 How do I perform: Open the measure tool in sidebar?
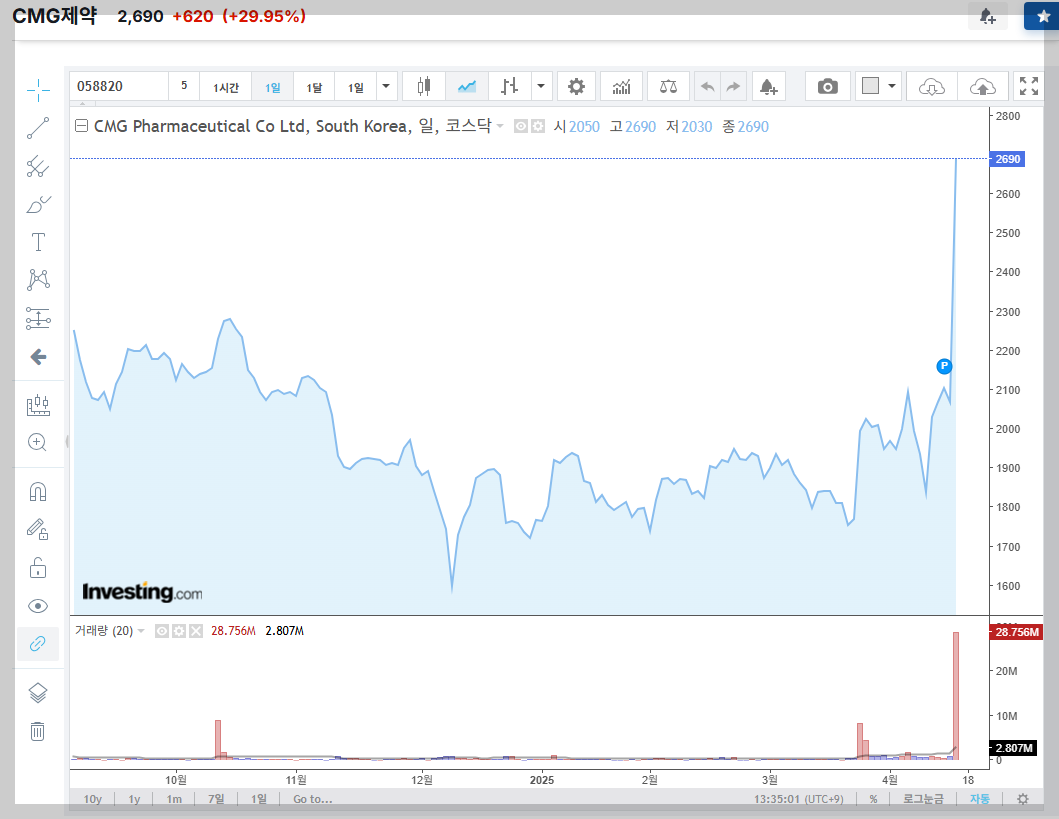coord(38,405)
